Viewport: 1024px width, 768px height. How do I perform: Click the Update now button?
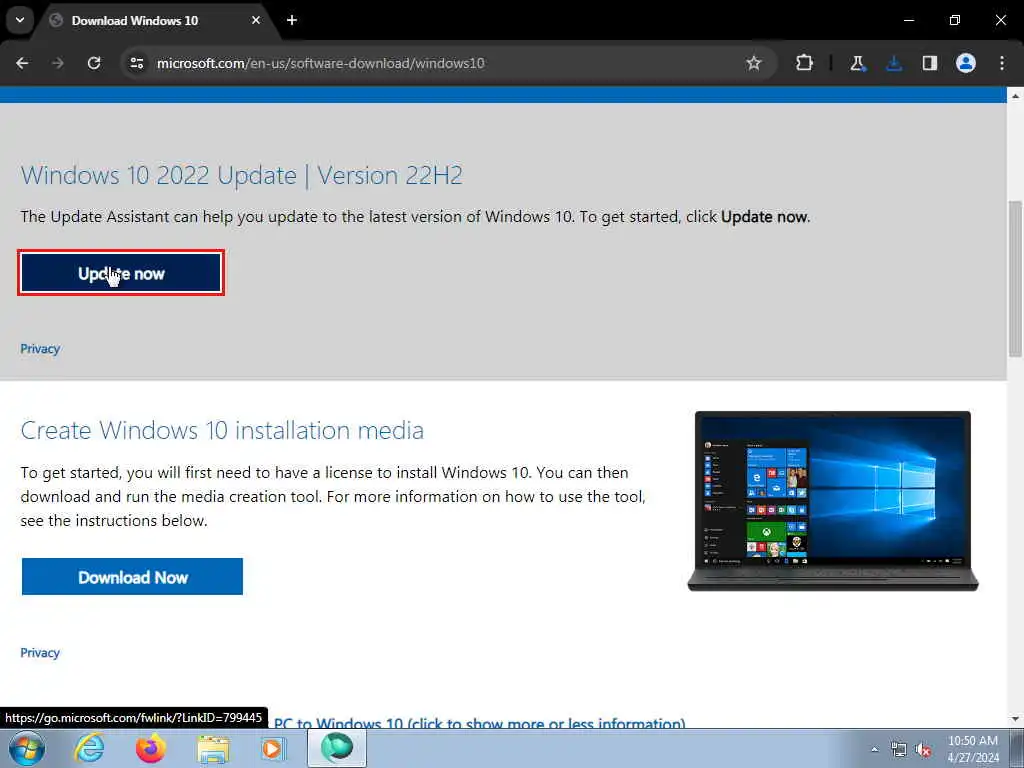tap(121, 272)
